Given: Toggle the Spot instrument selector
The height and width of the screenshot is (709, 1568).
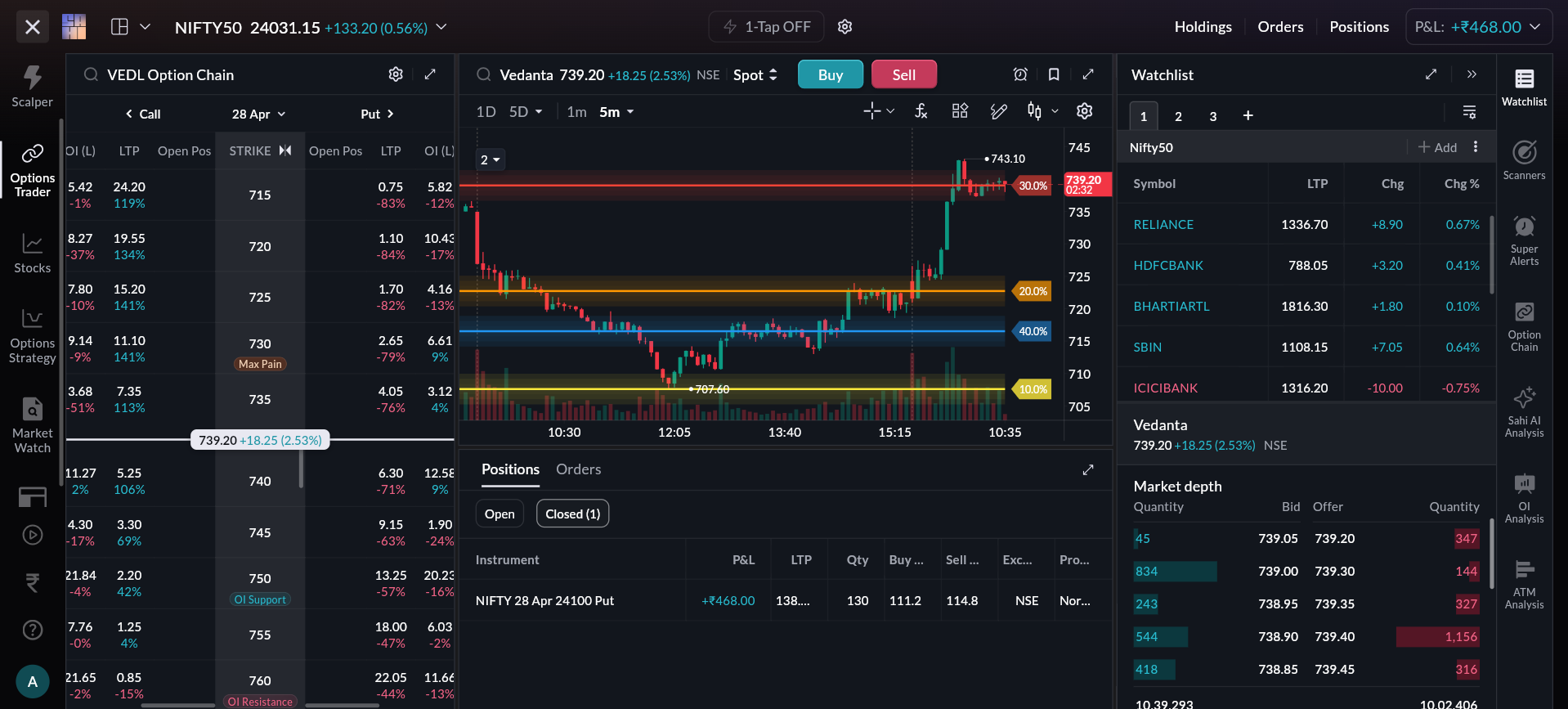Looking at the screenshot, I should (x=755, y=74).
